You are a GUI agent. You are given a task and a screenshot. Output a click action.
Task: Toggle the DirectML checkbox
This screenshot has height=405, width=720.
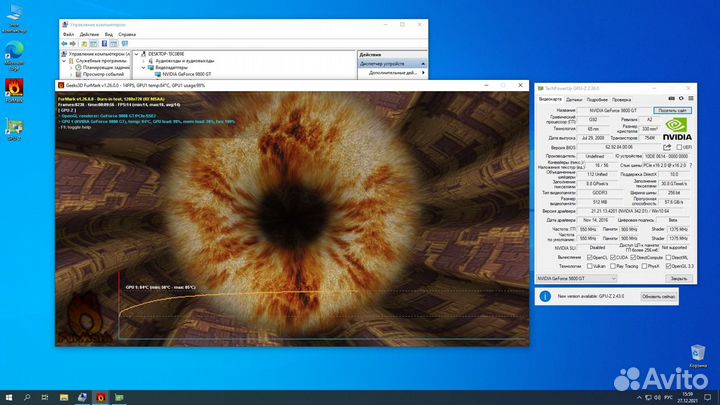click(668, 257)
